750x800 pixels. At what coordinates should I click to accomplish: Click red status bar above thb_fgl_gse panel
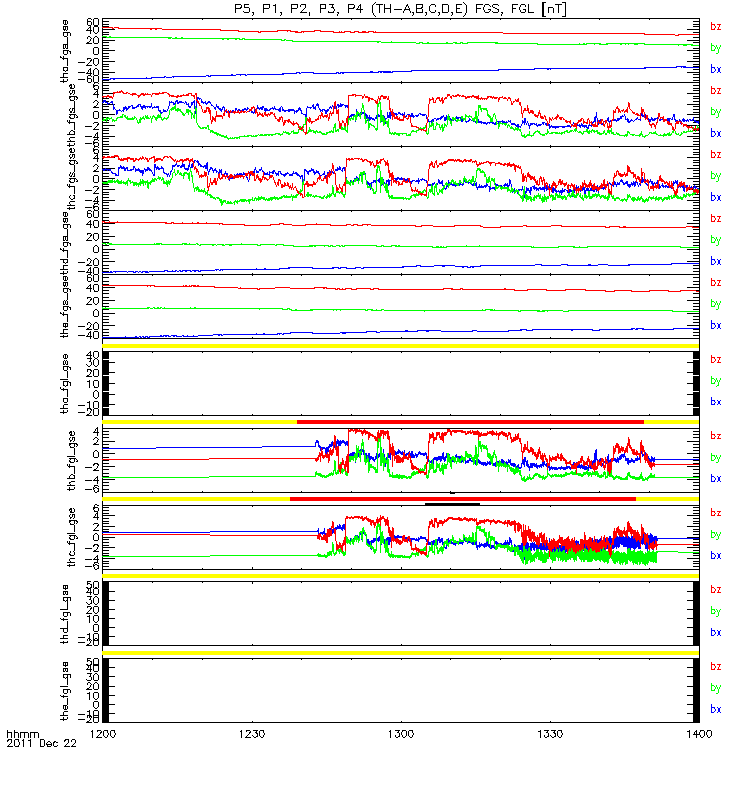click(470, 422)
